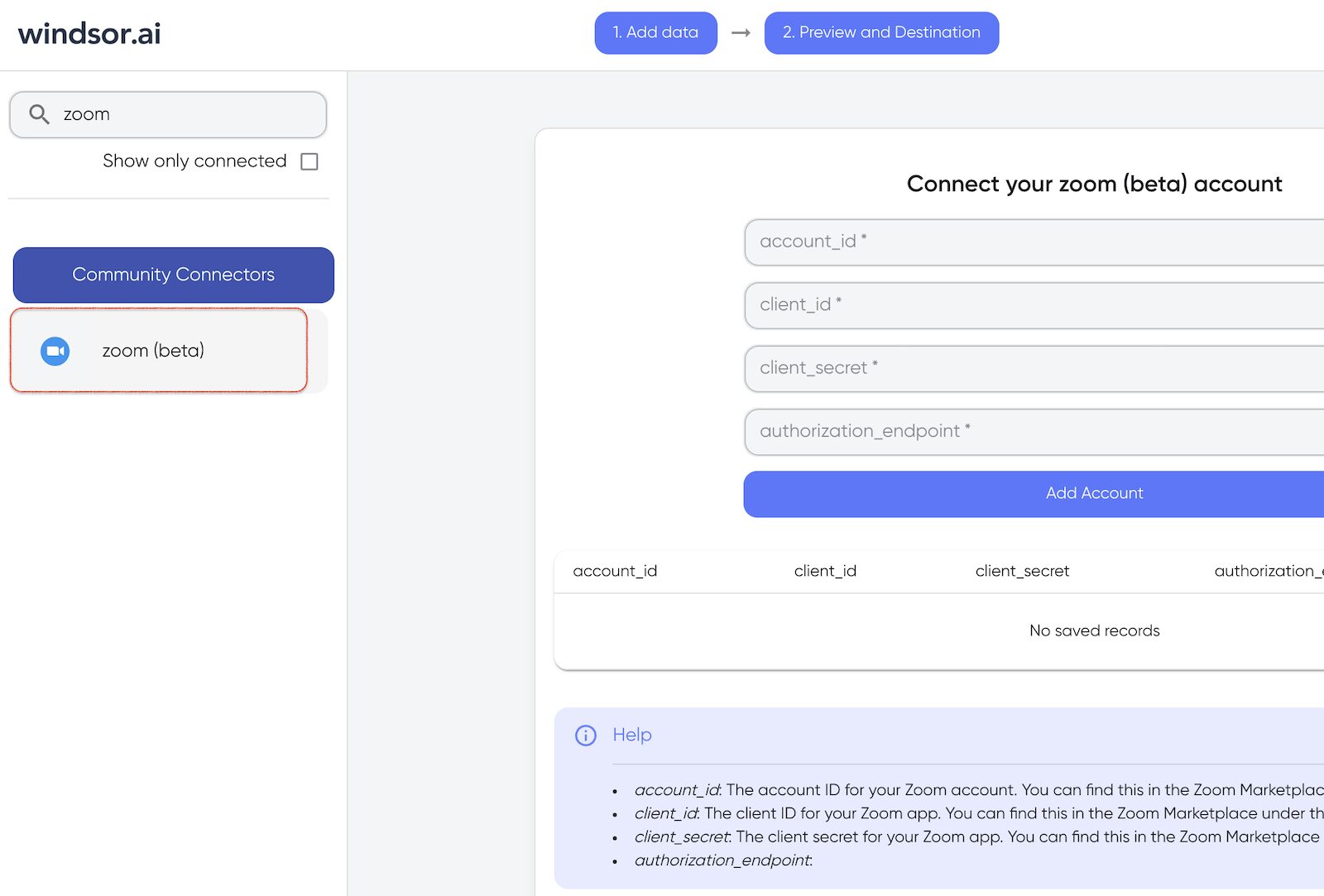Focus the connector search field

(168, 115)
